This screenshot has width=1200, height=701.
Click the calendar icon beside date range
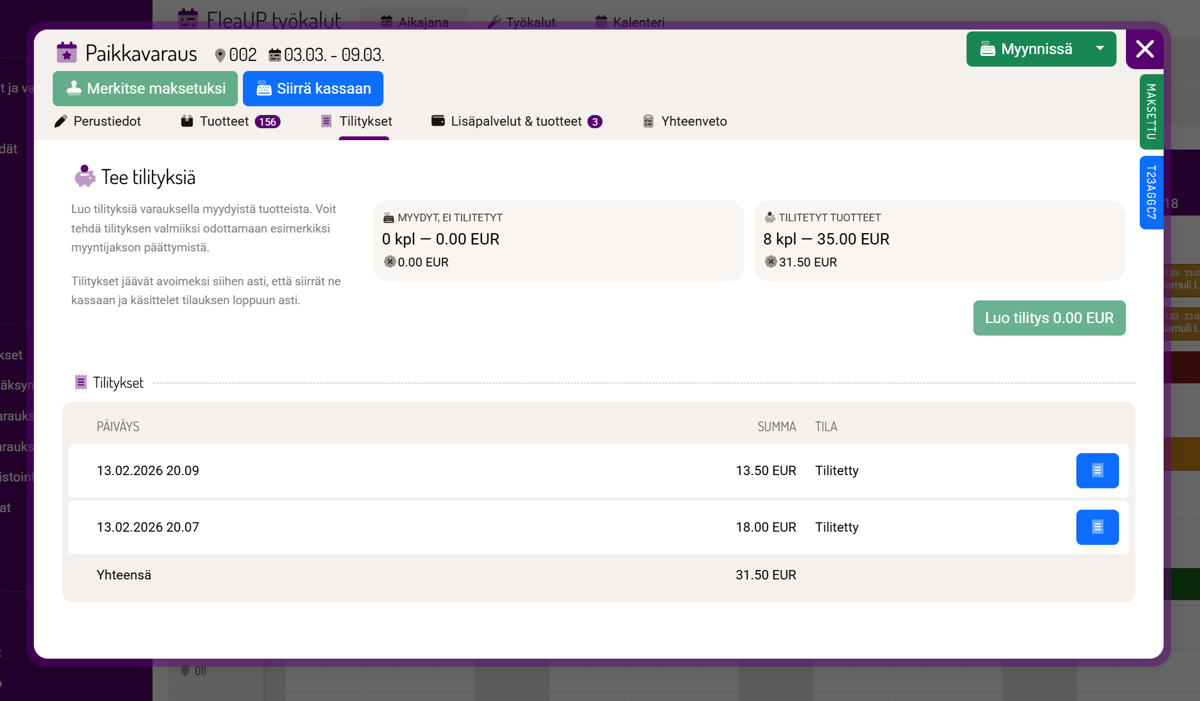click(275, 55)
